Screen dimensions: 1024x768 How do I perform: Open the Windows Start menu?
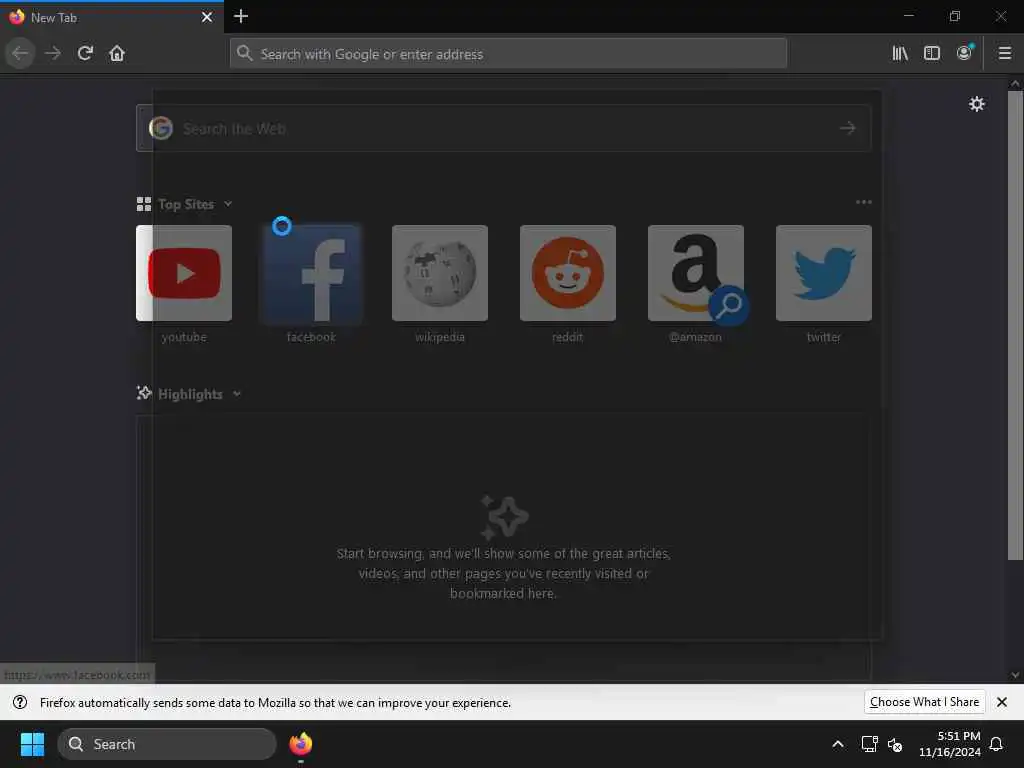(32, 744)
